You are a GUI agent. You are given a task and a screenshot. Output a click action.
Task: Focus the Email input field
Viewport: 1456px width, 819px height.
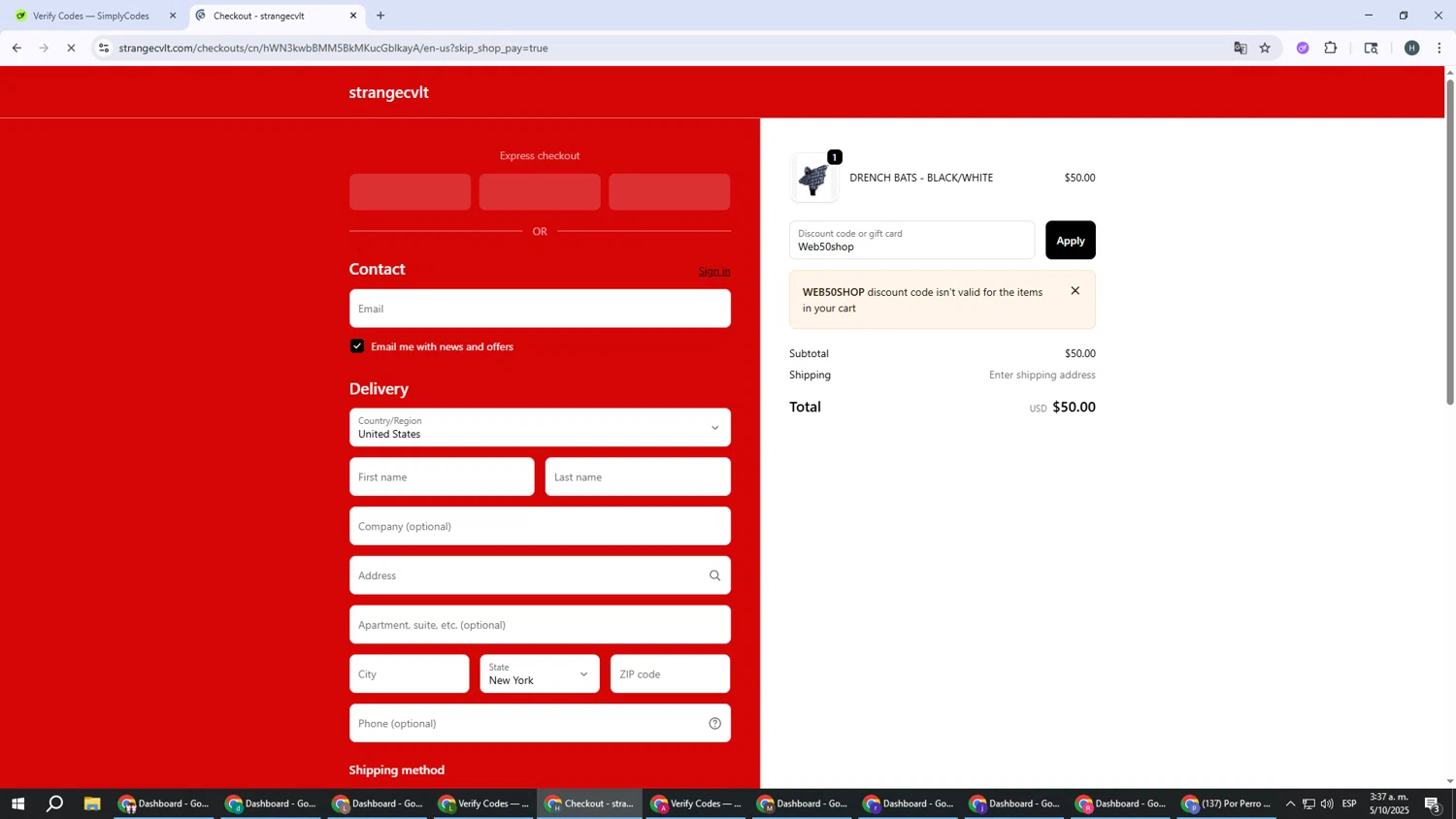pos(540,309)
